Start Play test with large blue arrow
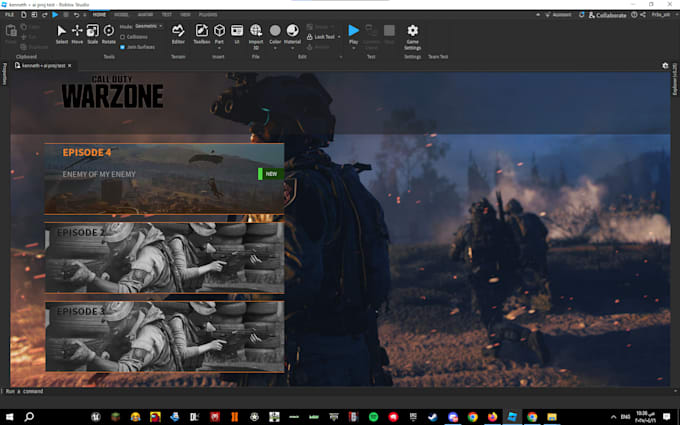This screenshot has height=425, width=680. 353,30
